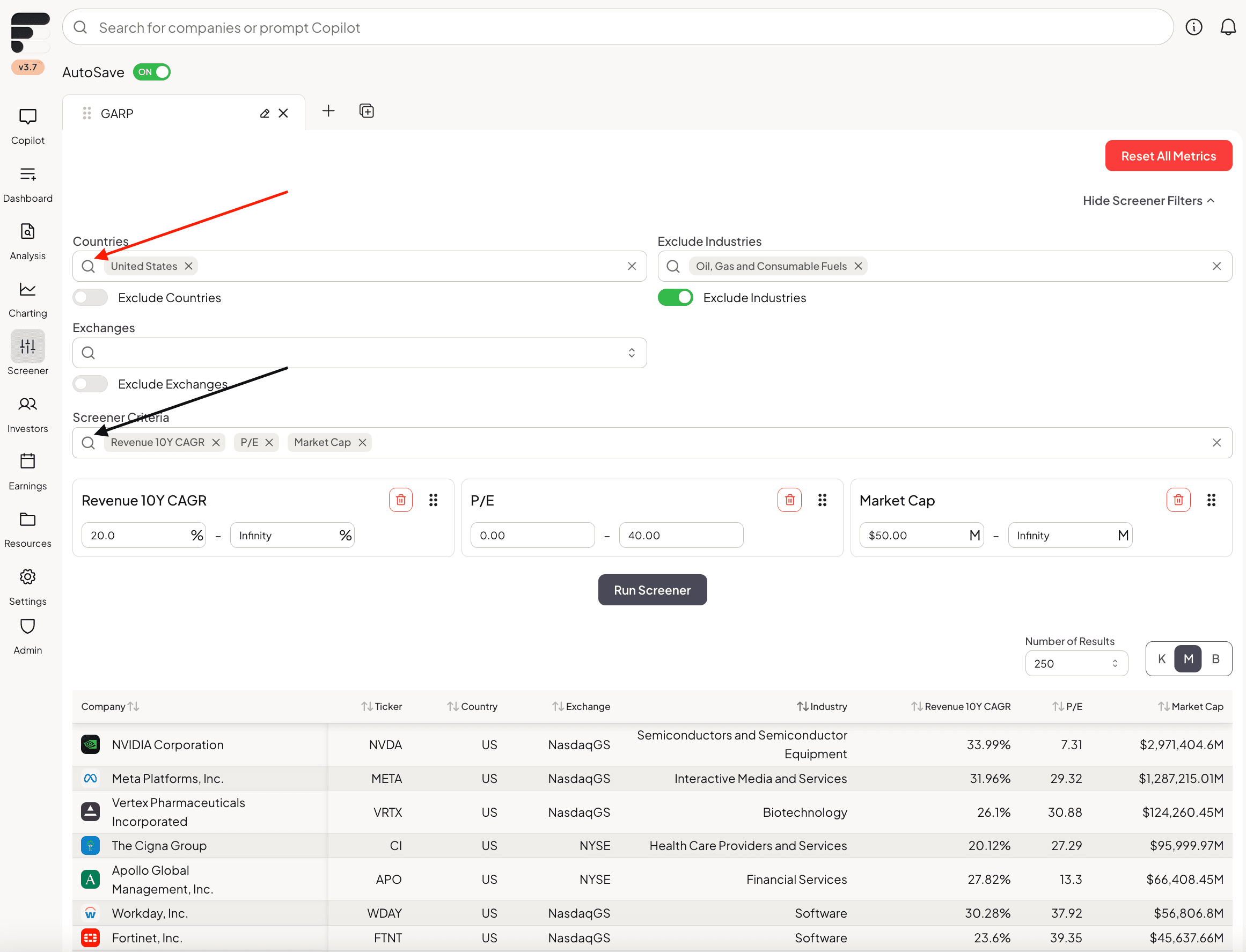Select the M (millions) unit

point(1188,658)
